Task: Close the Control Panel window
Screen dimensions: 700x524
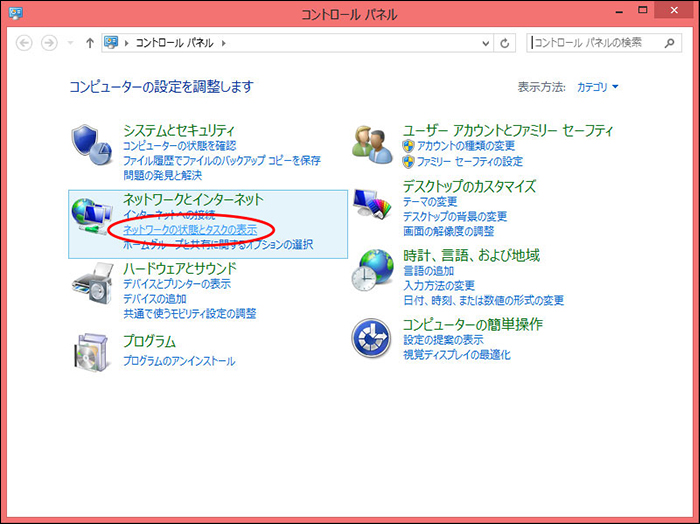Action: click(674, 10)
